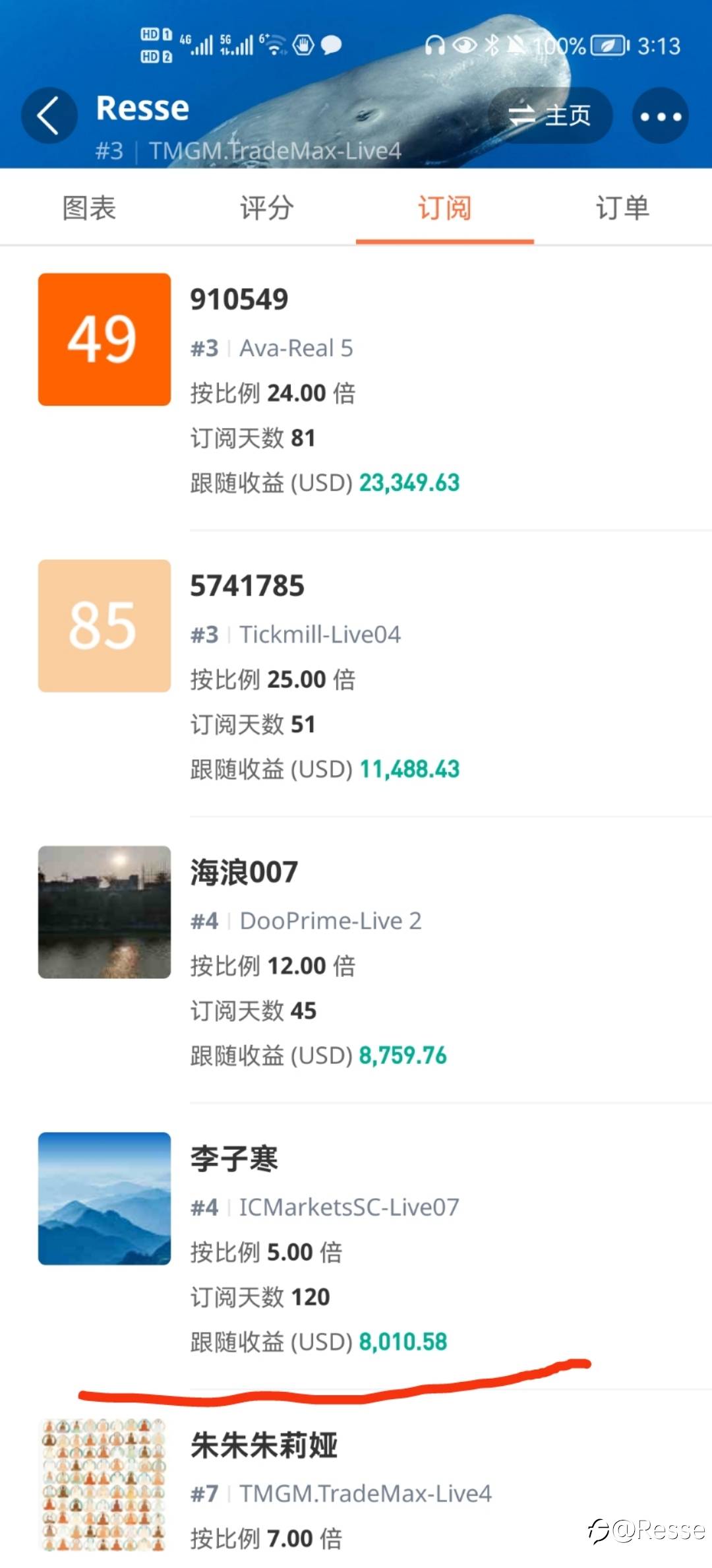Screen dimensions: 712x1568
Task: Tap the 朱朱朱莉娅 subscriber name
Action: click(x=264, y=1445)
